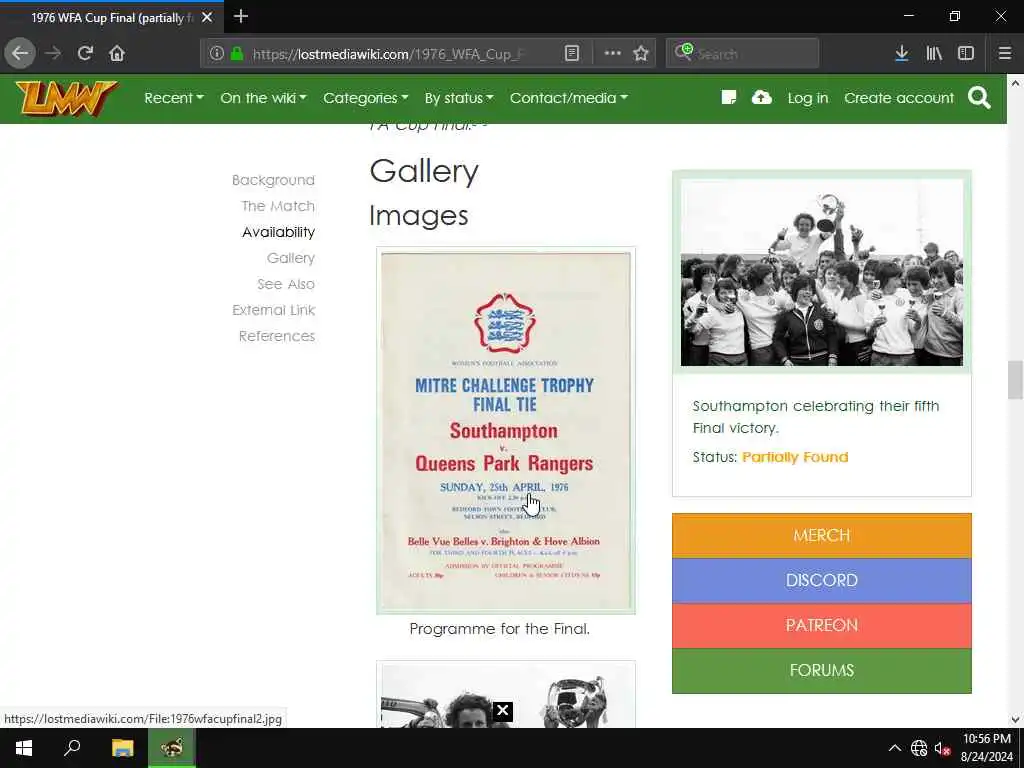The width and height of the screenshot is (1024, 768).
Task: Click the Create account link
Action: click(899, 98)
